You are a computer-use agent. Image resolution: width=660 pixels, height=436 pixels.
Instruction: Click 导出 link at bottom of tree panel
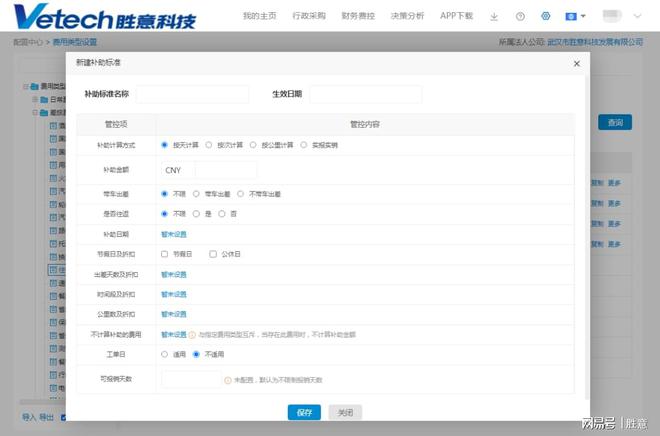[46, 417]
